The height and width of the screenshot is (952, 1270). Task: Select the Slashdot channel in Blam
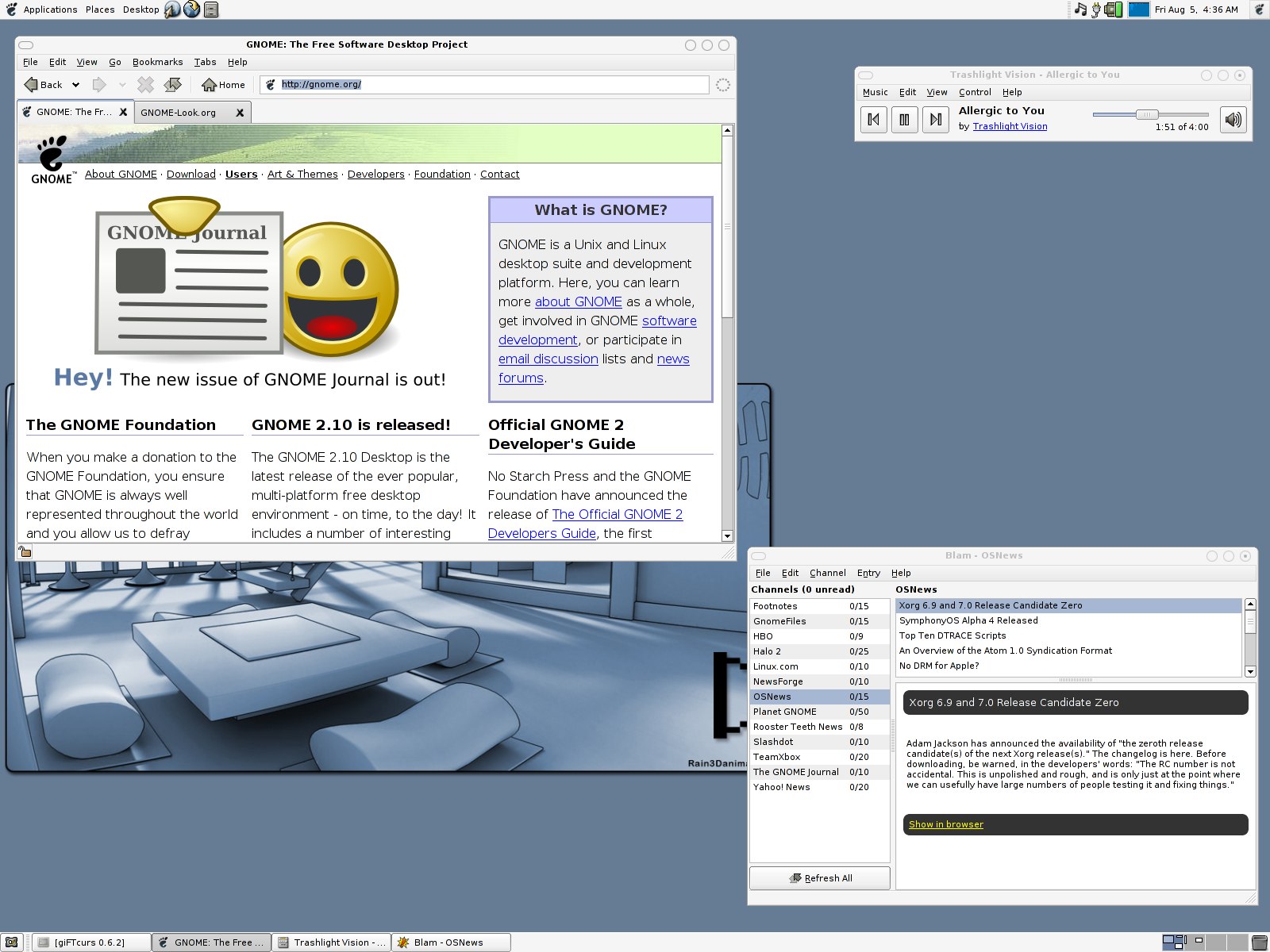tap(819, 742)
